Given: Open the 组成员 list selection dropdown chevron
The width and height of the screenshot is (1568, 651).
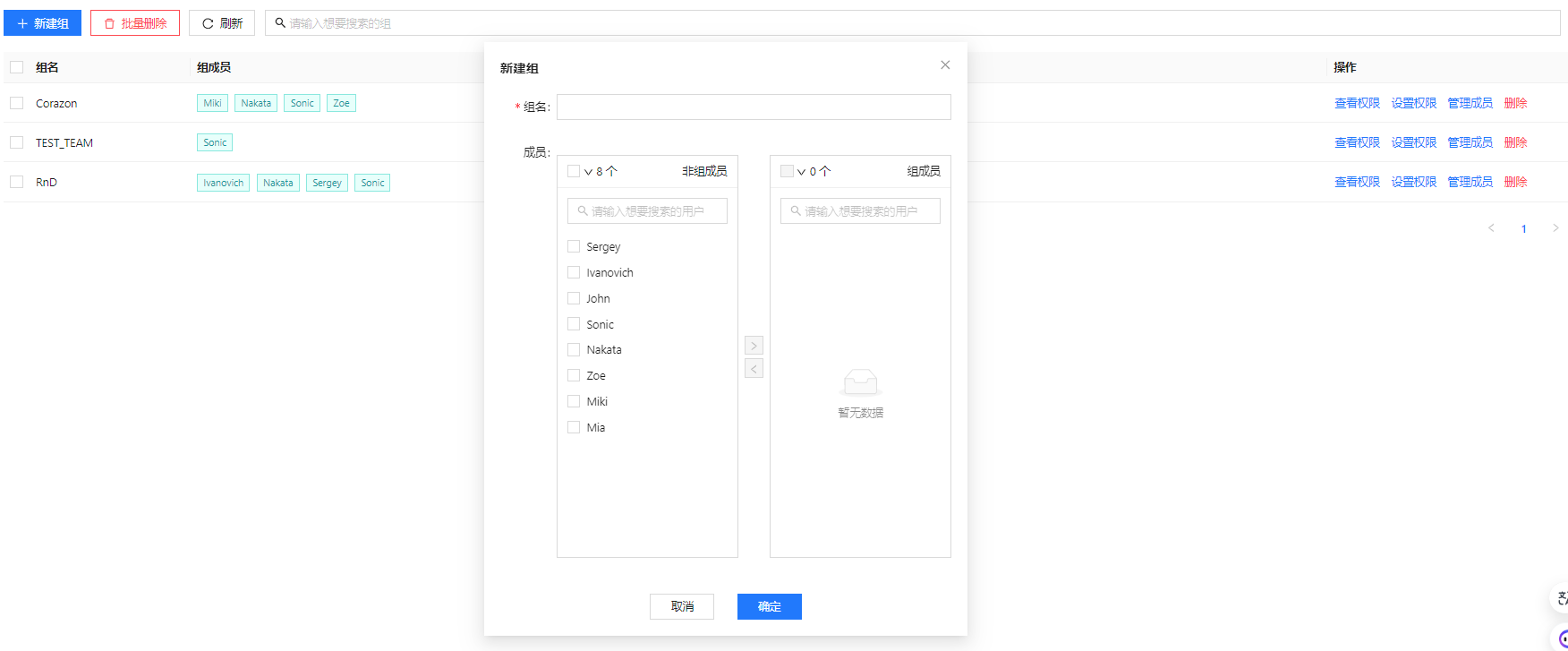Looking at the screenshot, I should [x=801, y=172].
